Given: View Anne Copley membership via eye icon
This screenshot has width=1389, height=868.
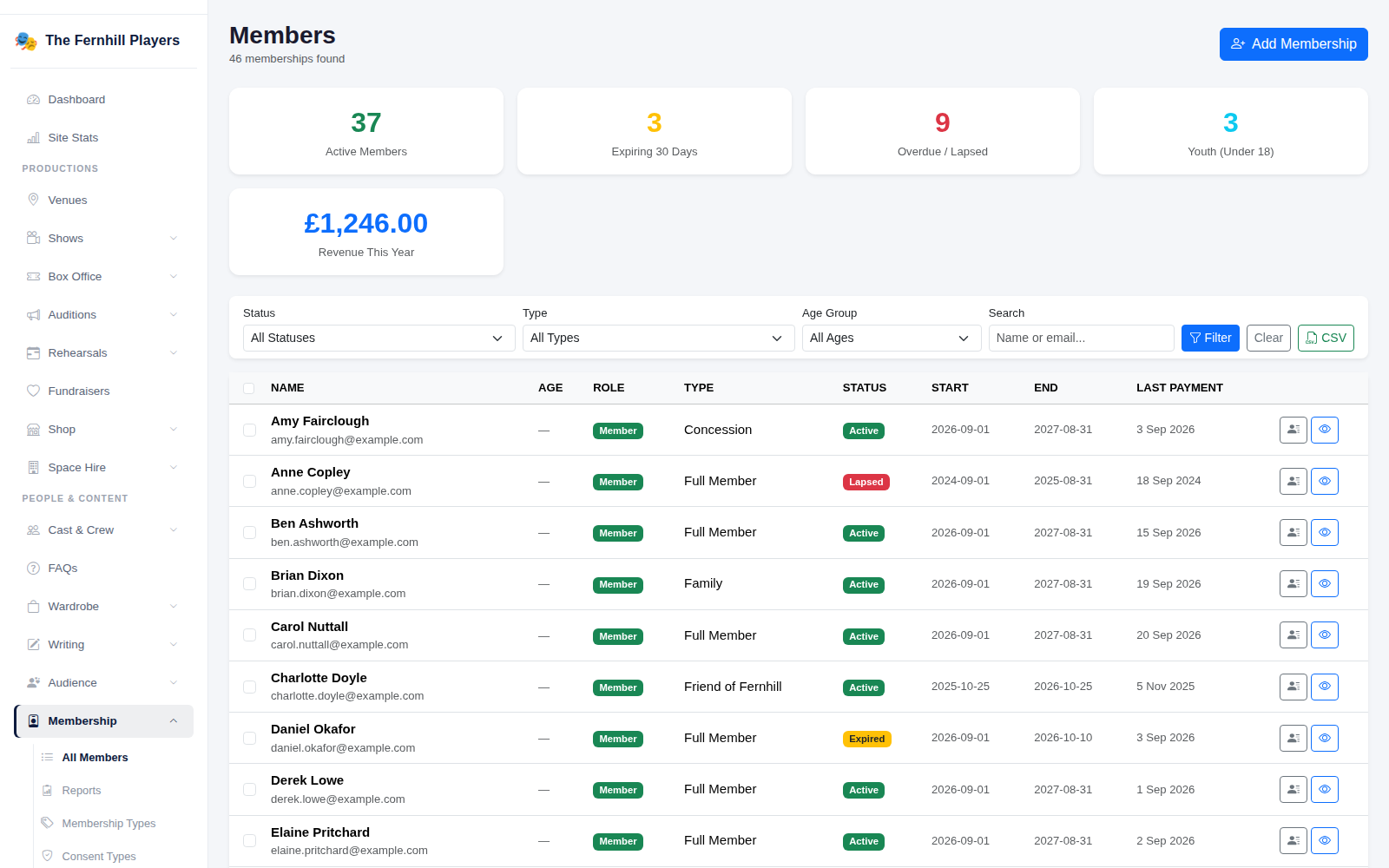Looking at the screenshot, I should pos(1325,481).
